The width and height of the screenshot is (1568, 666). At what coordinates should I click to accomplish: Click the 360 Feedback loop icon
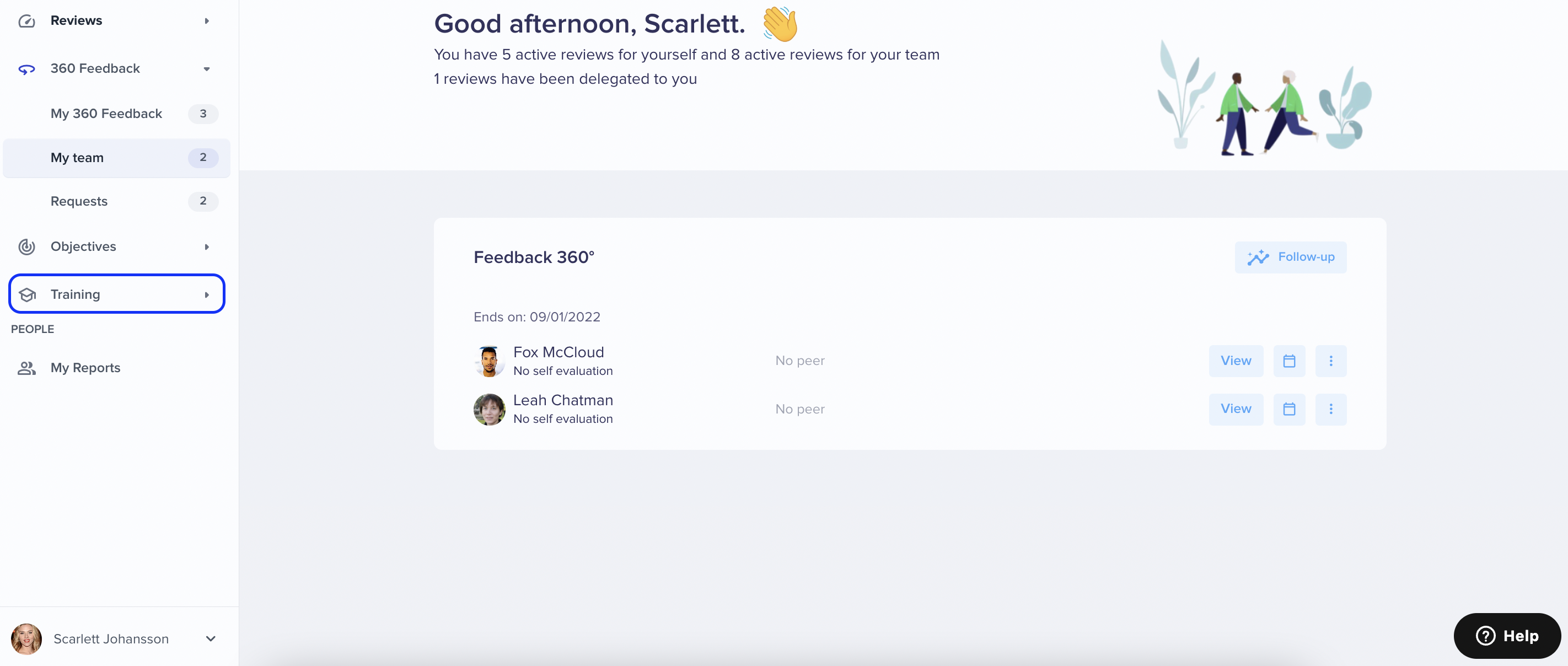(26, 69)
